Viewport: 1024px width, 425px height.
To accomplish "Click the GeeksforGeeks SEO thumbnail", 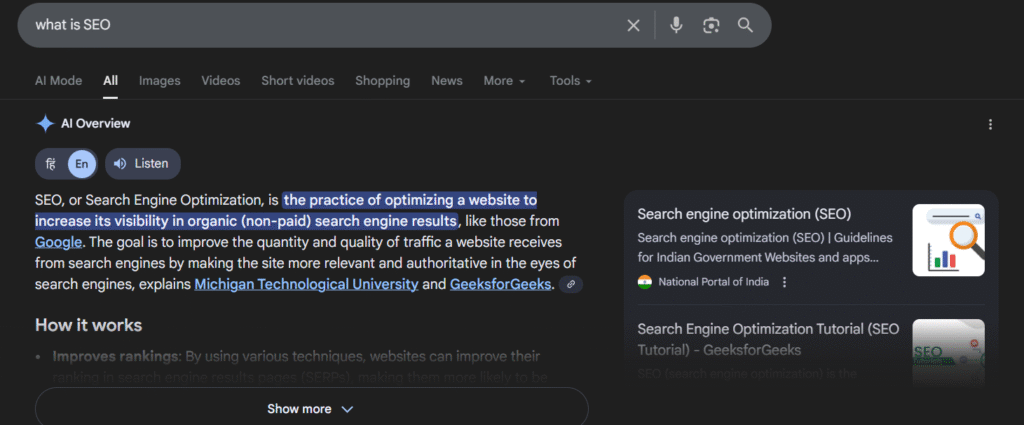I will pos(948,351).
